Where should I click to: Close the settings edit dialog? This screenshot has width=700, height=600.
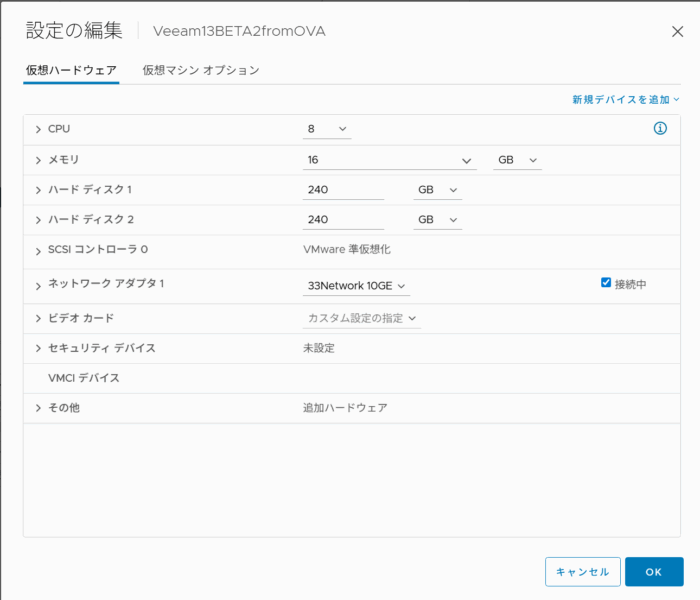click(x=677, y=32)
